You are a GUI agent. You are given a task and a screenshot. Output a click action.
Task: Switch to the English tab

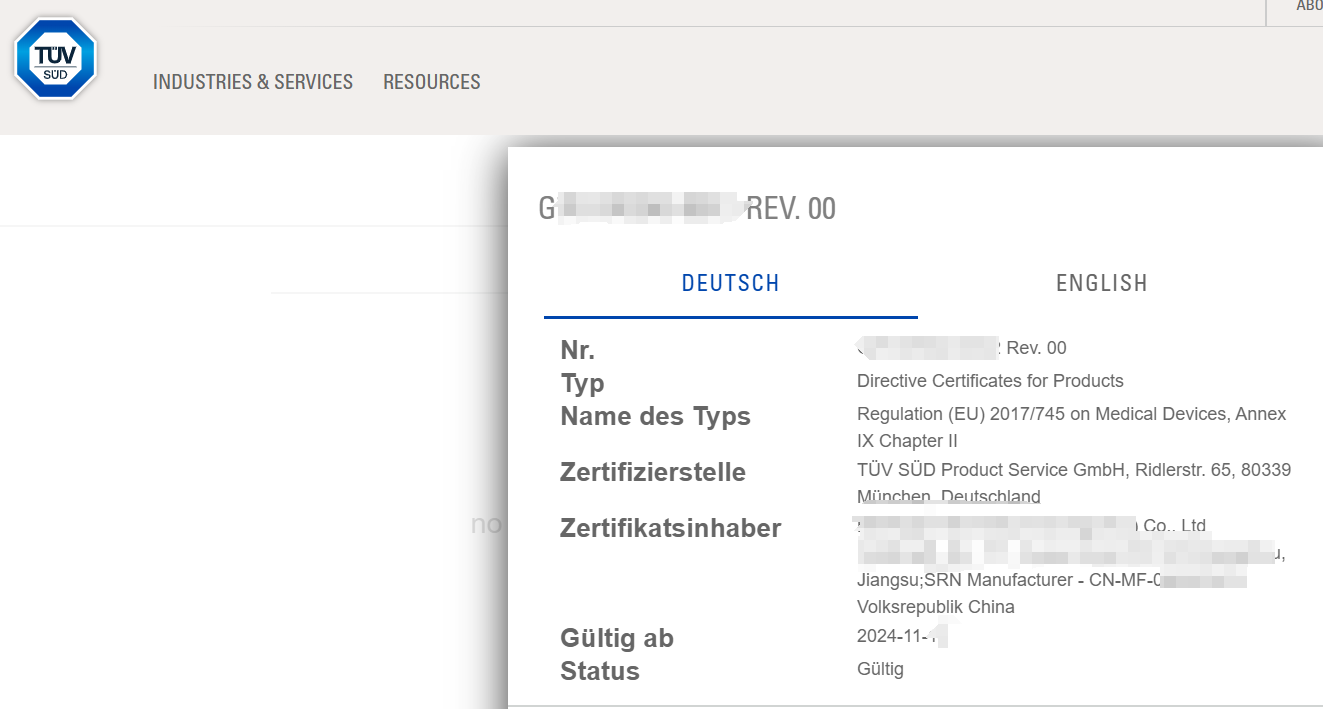(x=1102, y=283)
